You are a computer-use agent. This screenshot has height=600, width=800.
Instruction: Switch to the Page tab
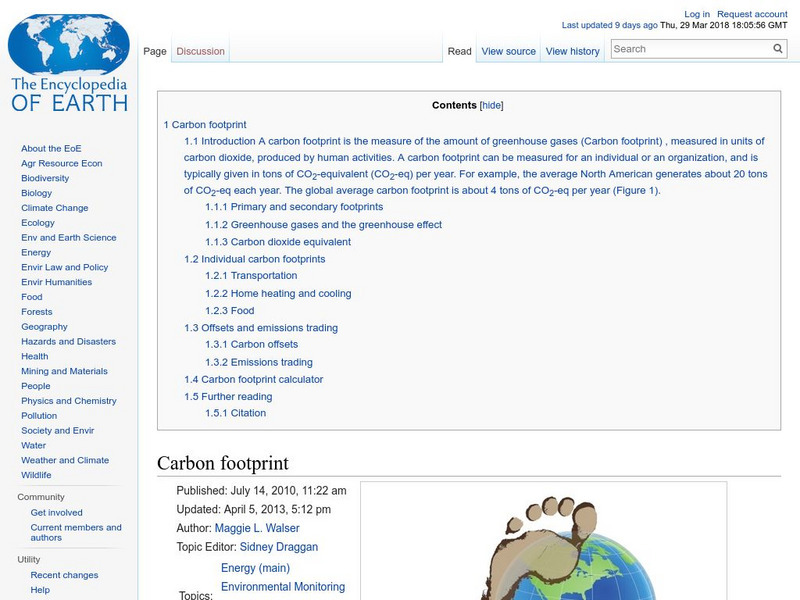pos(155,52)
